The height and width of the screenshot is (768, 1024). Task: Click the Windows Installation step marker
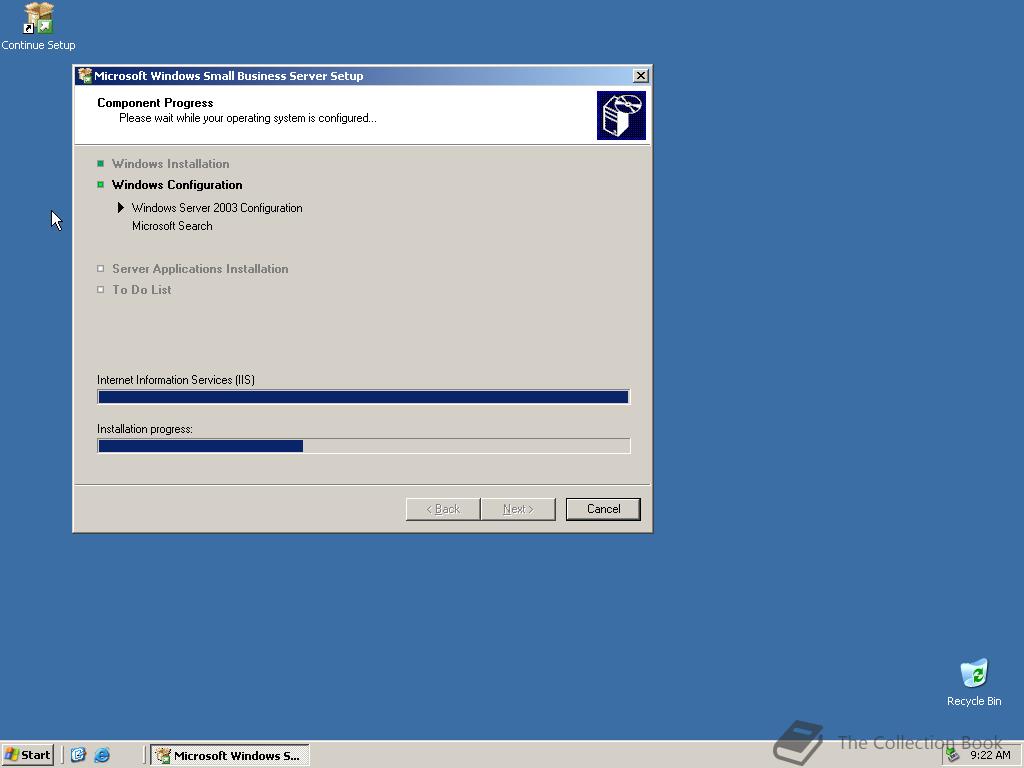(101, 163)
